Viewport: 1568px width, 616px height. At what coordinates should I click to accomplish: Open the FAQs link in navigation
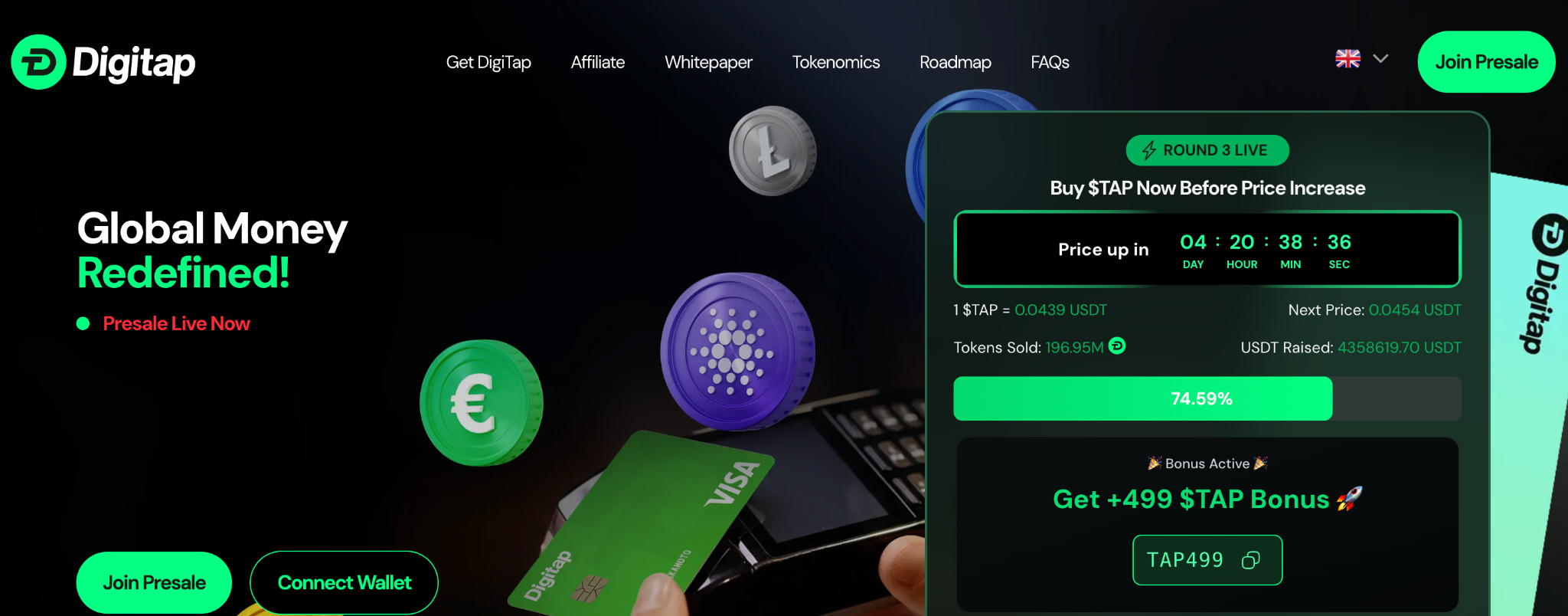[1050, 62]
